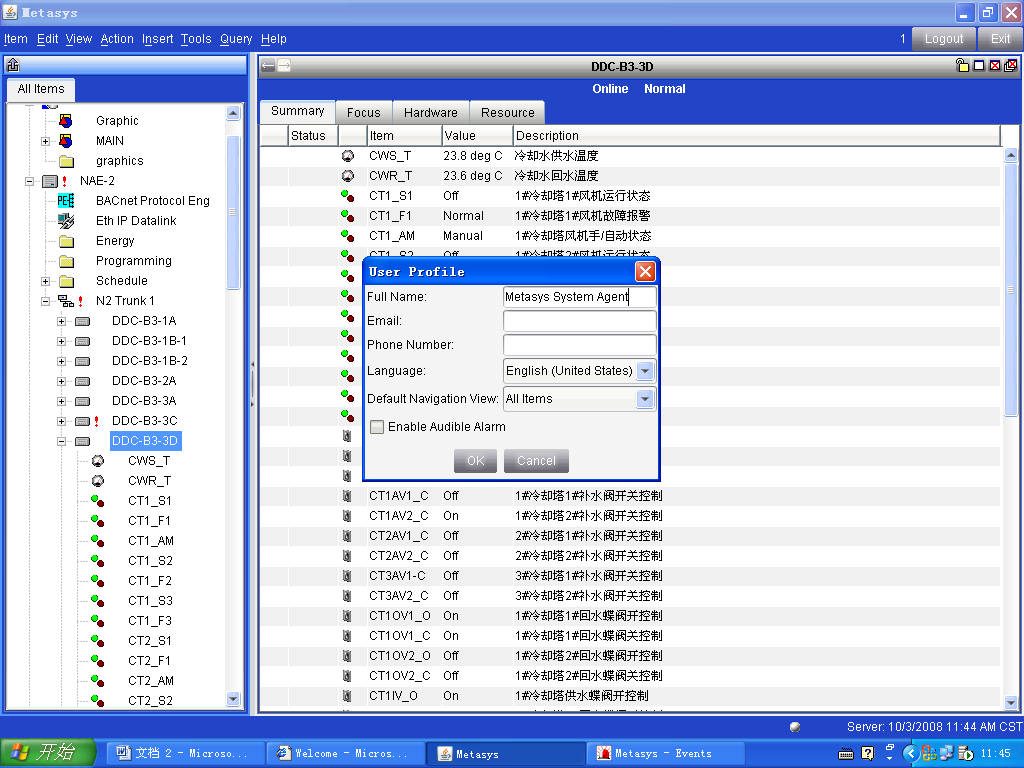
Task: Click the Eth IP Datalink icon
Action: coord(66,221)
